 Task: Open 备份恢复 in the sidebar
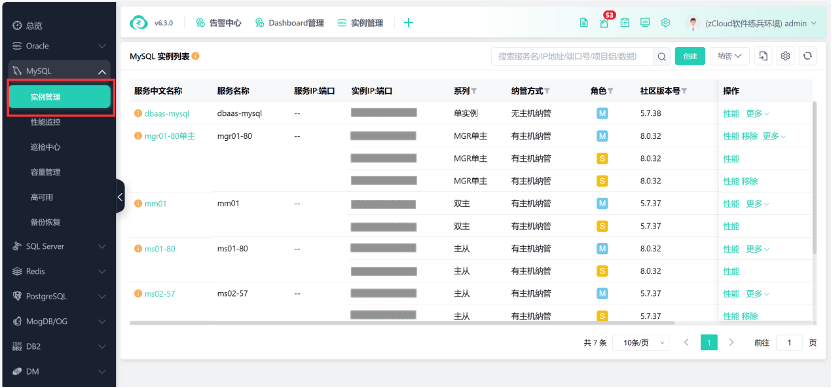46,222
